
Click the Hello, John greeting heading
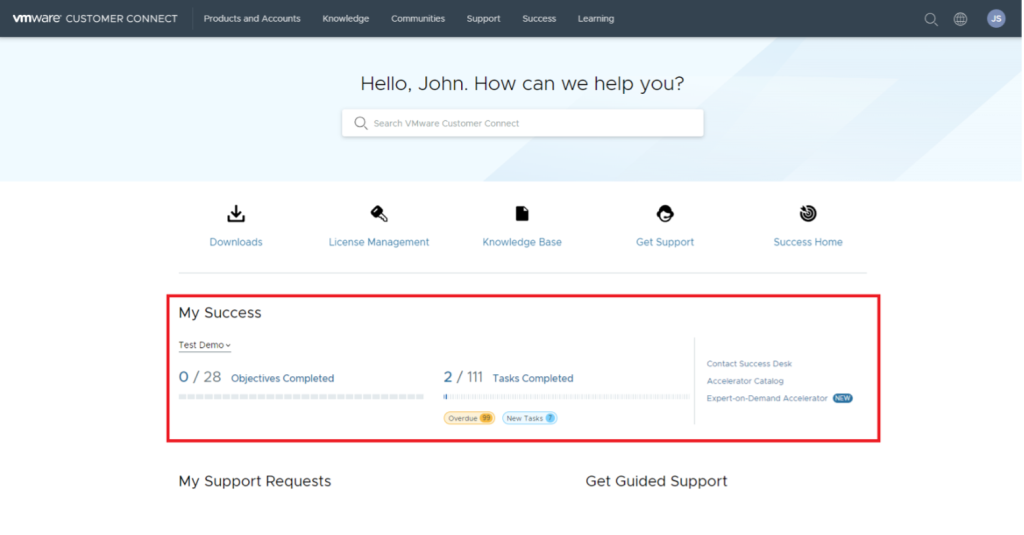[522, 84]
